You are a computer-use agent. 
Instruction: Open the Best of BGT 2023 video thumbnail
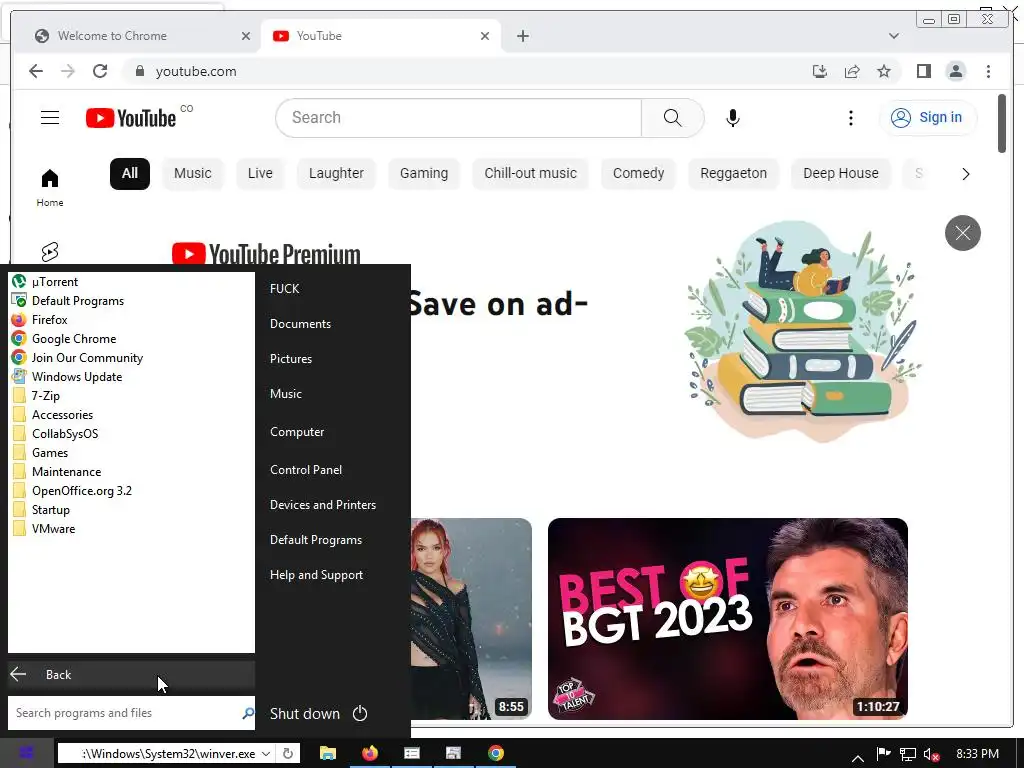pos(728,618)
